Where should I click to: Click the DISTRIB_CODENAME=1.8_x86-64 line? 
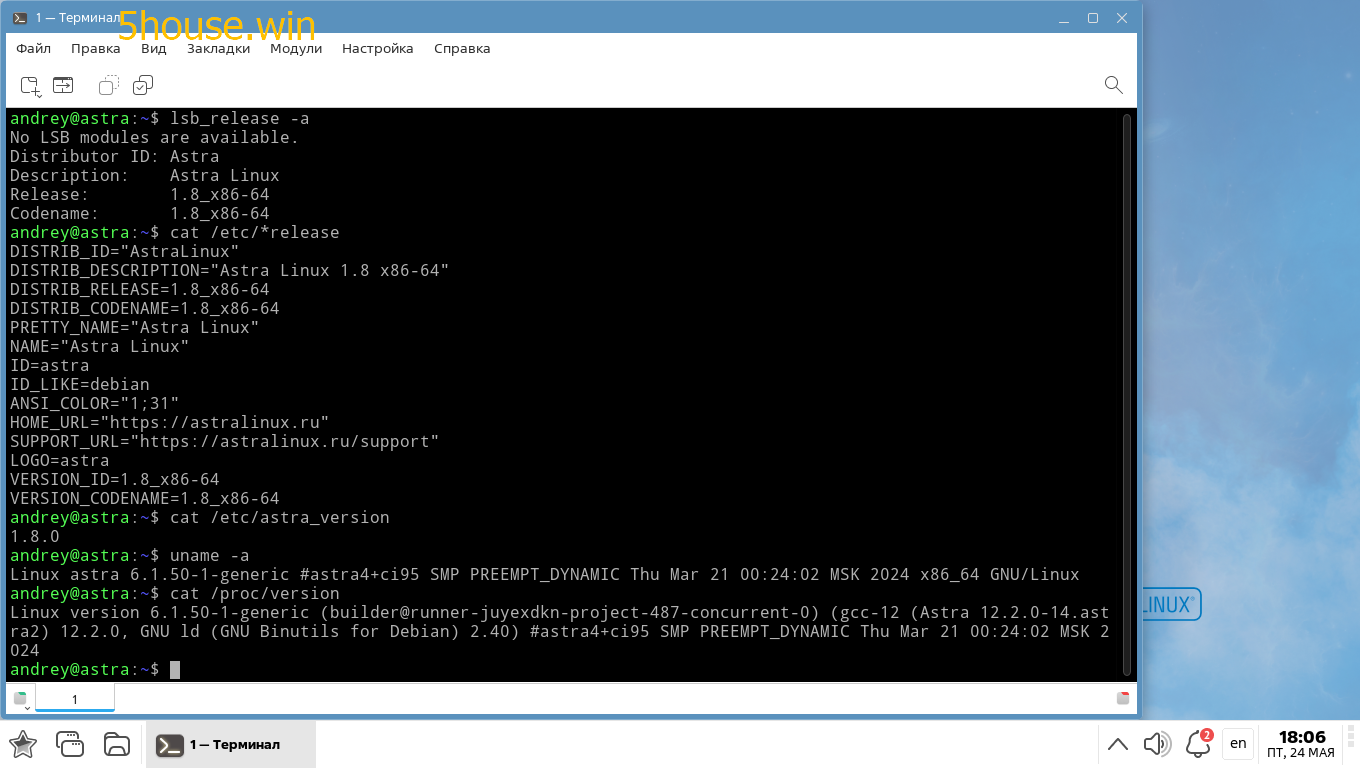(145, 308)
